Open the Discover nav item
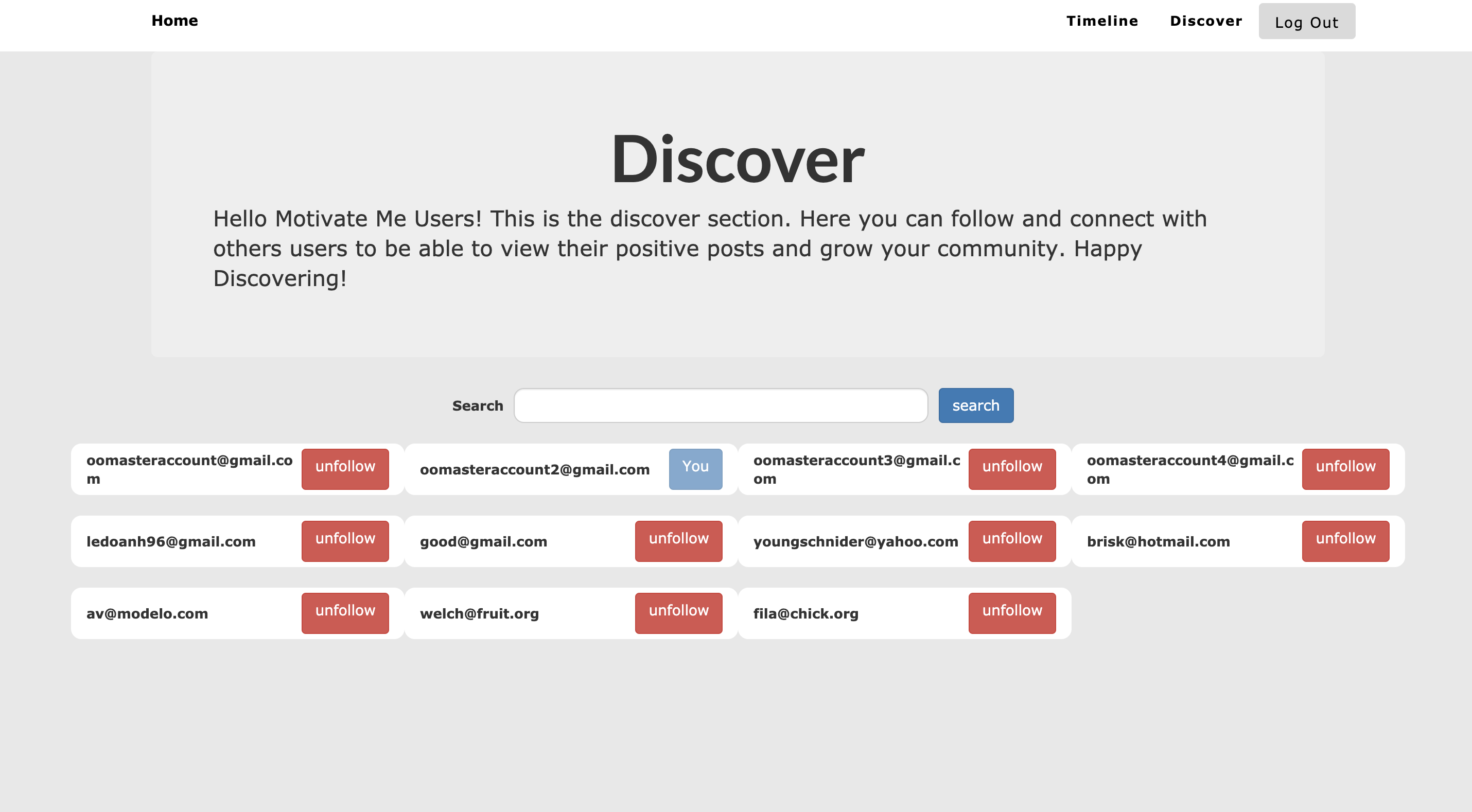Screen dimensions: 1472x812 point(1206,21)
